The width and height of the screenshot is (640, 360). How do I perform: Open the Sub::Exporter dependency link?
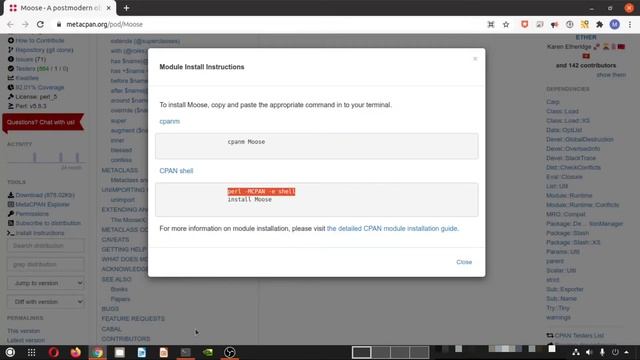point(565,289)
